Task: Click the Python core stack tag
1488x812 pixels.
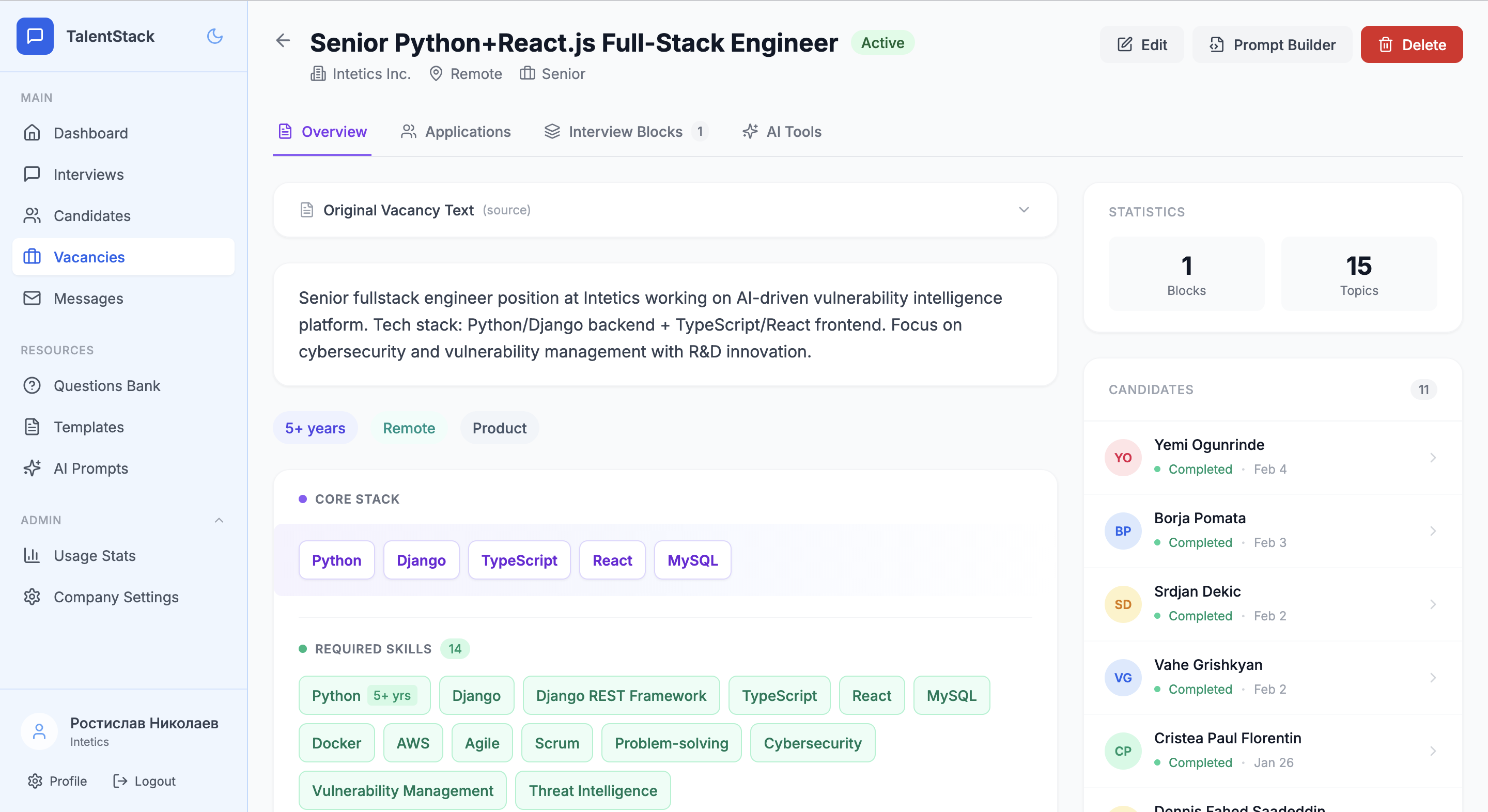Action: coord(336,560)
